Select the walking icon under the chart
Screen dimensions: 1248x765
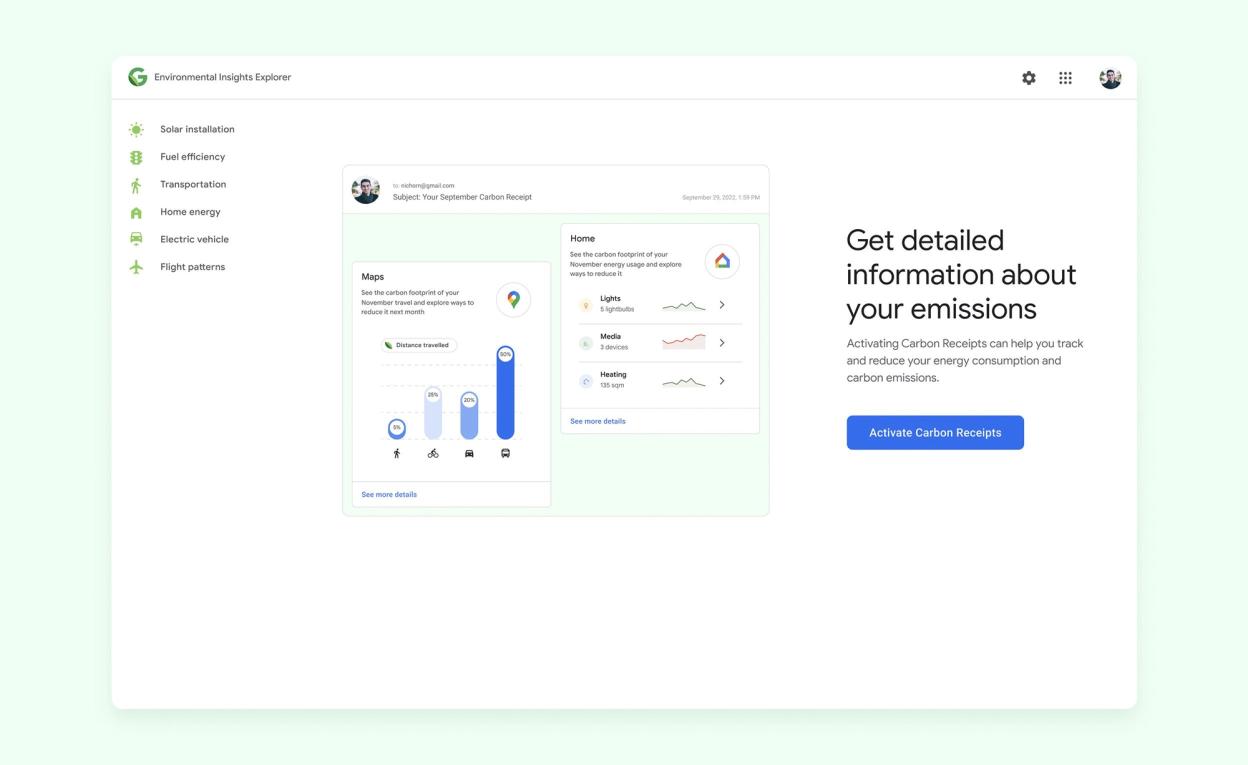[x=397, y=453]
